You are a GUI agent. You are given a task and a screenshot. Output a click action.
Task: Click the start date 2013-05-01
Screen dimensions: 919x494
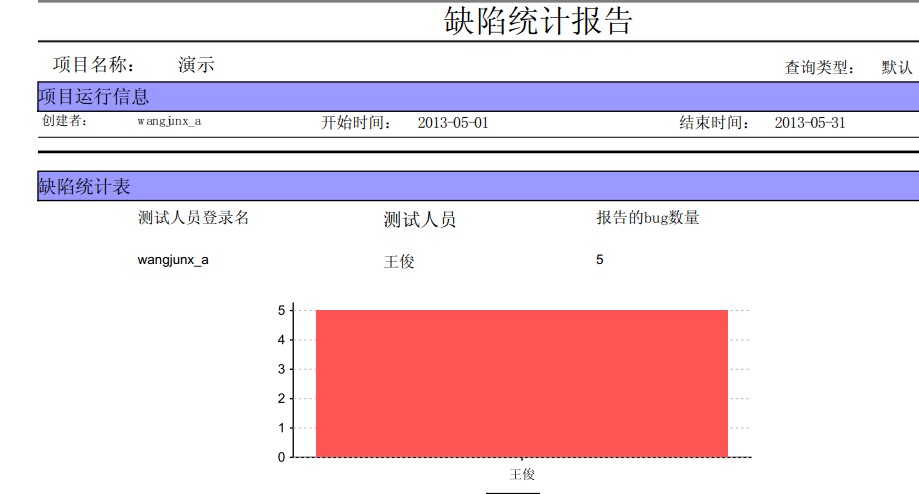(x=452, y=122)
